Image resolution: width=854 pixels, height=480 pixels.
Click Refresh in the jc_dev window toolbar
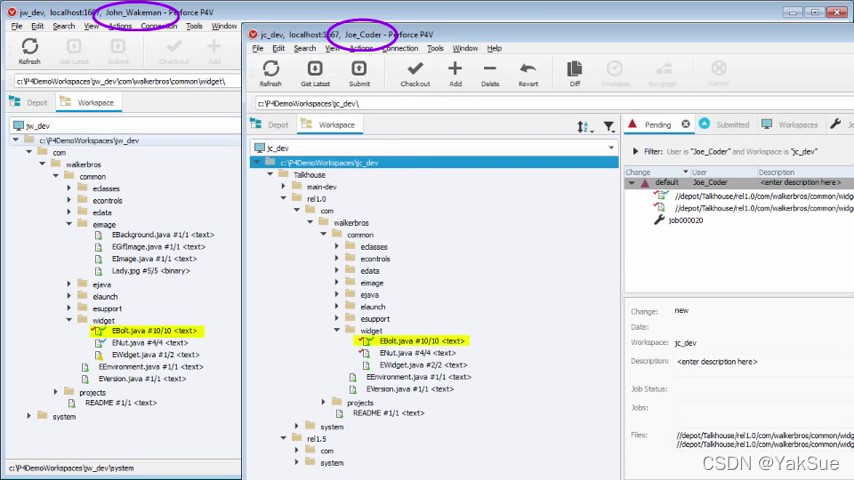pyautogui.click(x=271, y=74)
